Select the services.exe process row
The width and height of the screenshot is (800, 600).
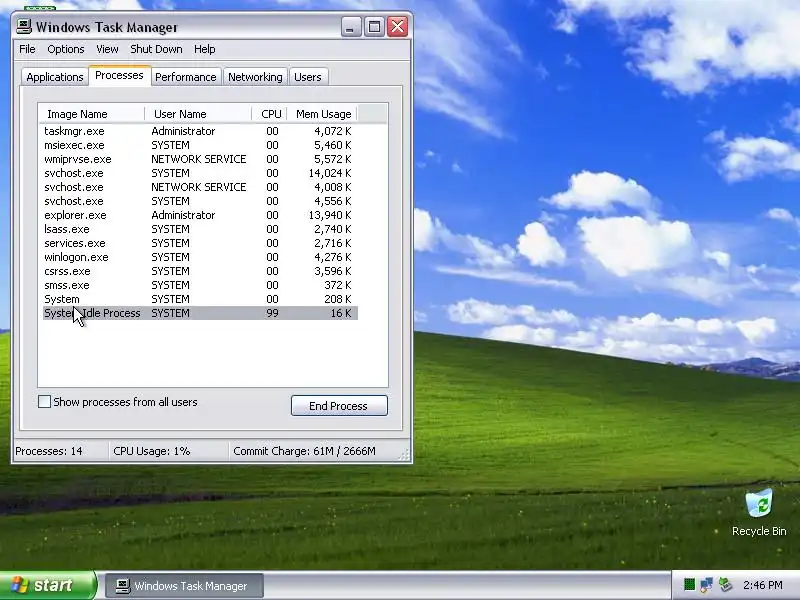pyautogui.click(x=200, y=243)
